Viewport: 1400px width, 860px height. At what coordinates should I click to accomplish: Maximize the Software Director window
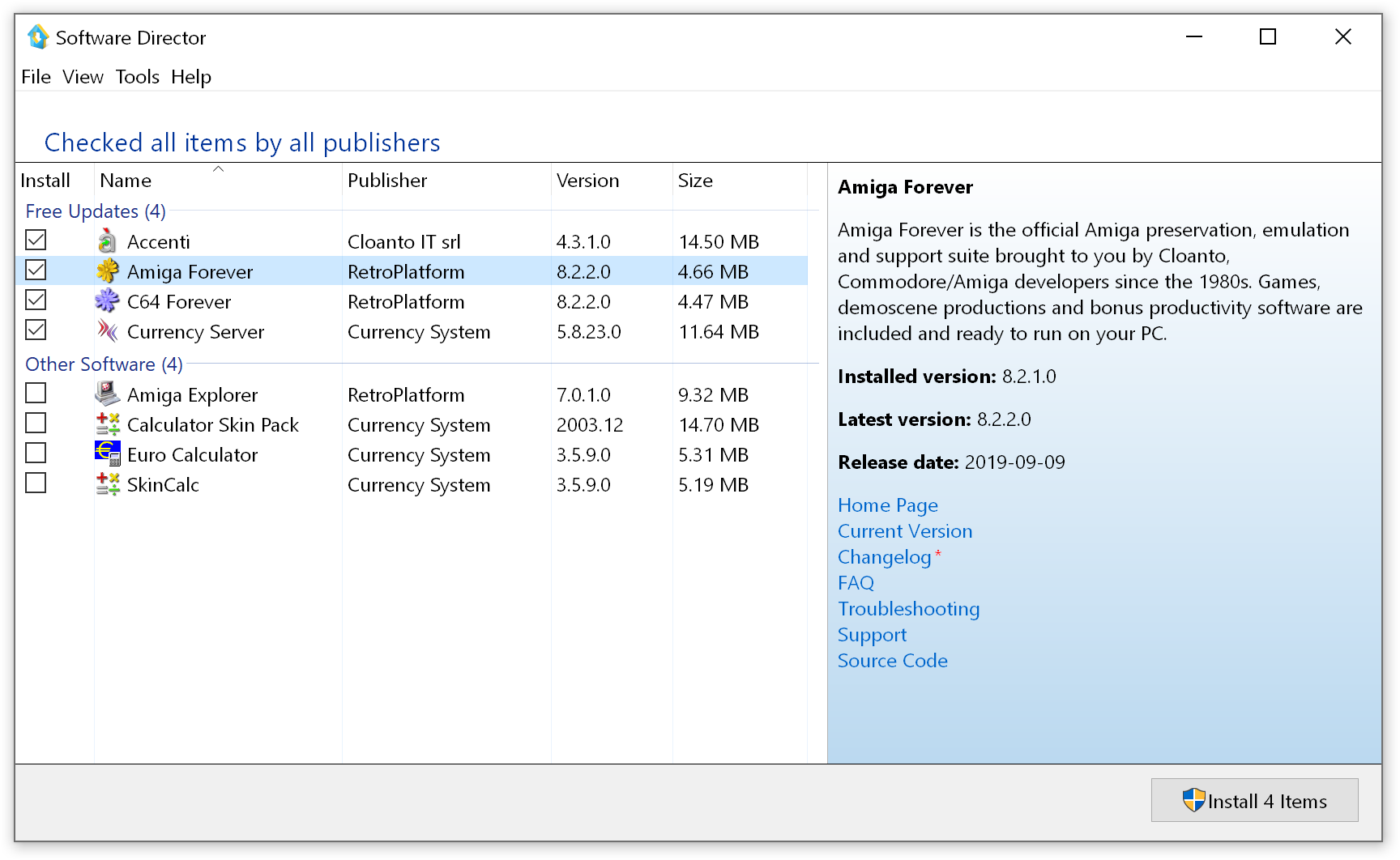[1268, 37]
